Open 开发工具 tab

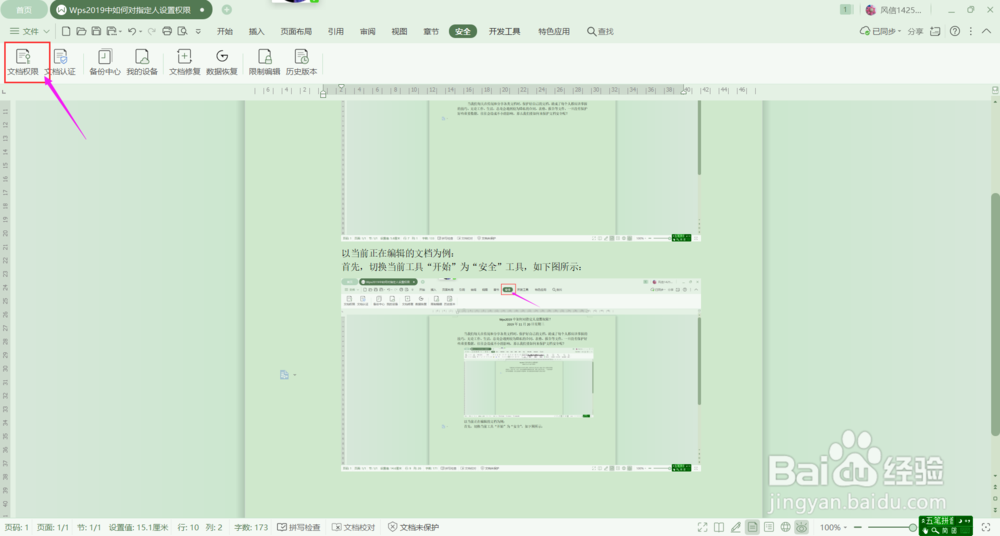(504, 31)
